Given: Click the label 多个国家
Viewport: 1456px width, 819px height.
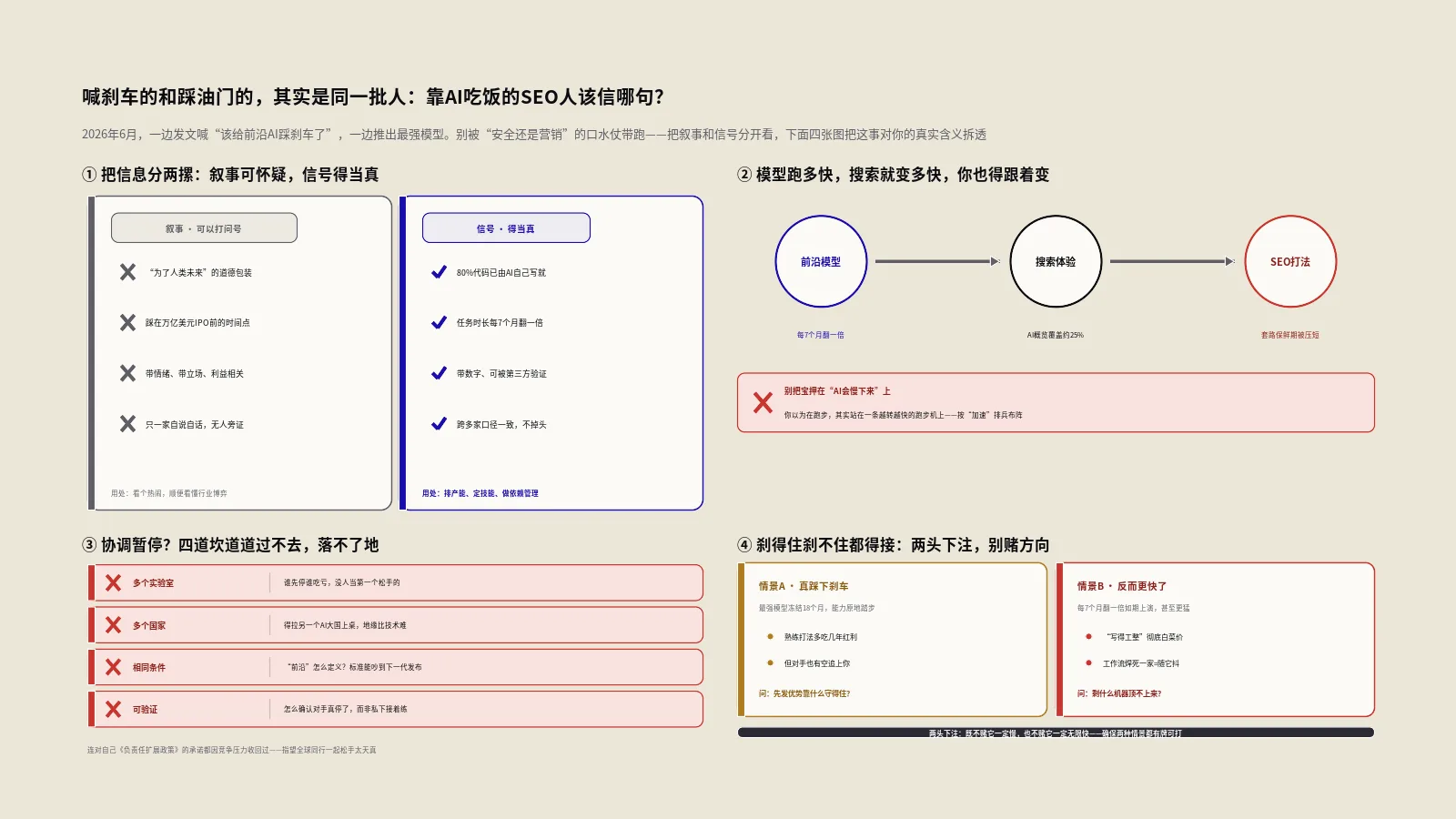Looking at the screenshot, I should click(149, 626).
